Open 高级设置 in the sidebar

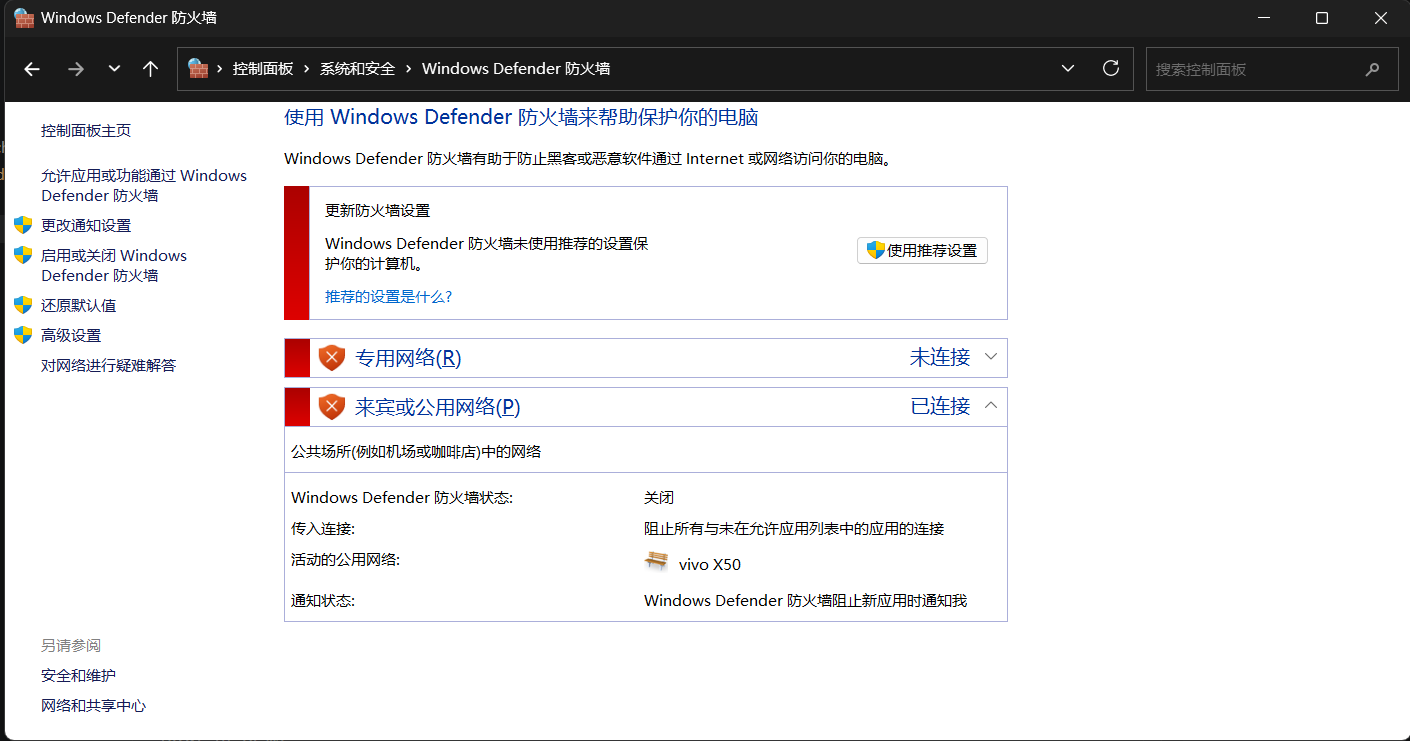point(71,335)
